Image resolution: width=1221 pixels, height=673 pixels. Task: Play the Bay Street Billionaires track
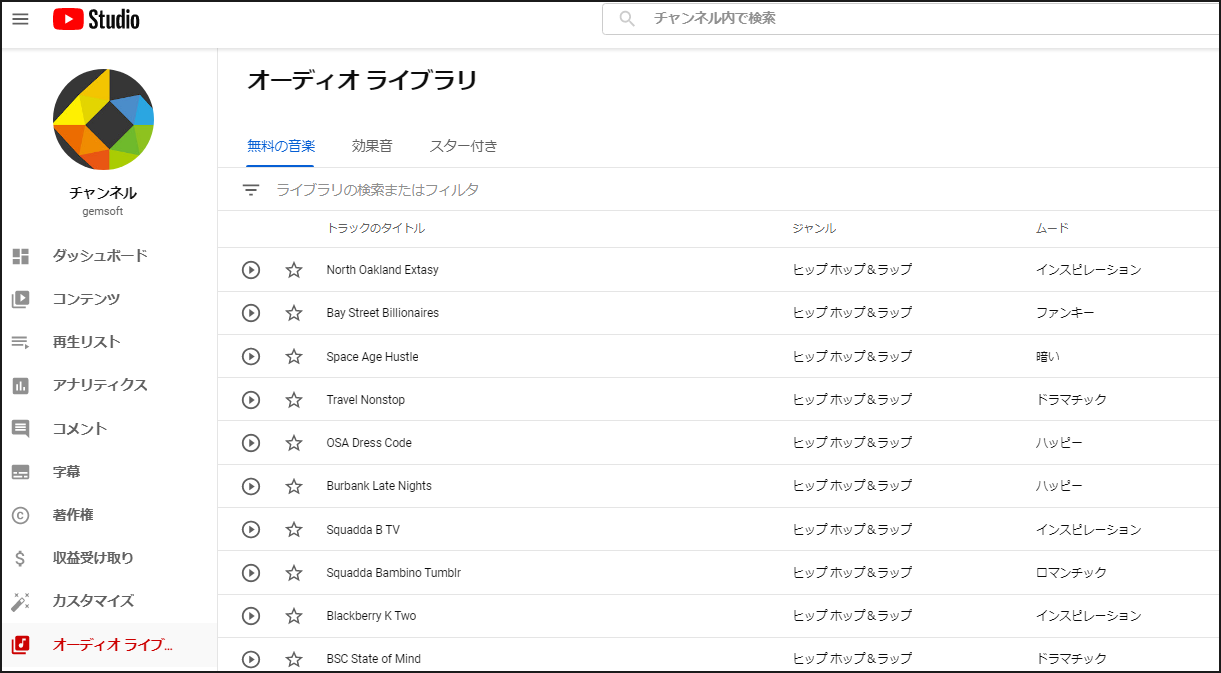[251, 313]
